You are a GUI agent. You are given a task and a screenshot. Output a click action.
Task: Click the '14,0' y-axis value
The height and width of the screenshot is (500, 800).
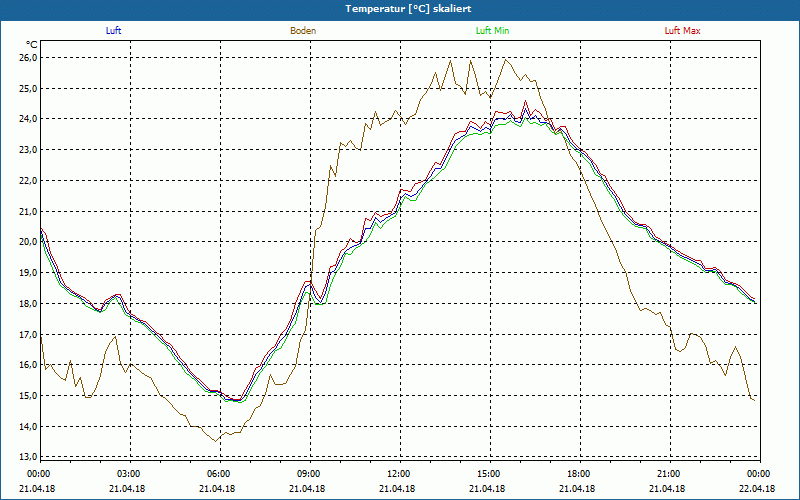29,427
